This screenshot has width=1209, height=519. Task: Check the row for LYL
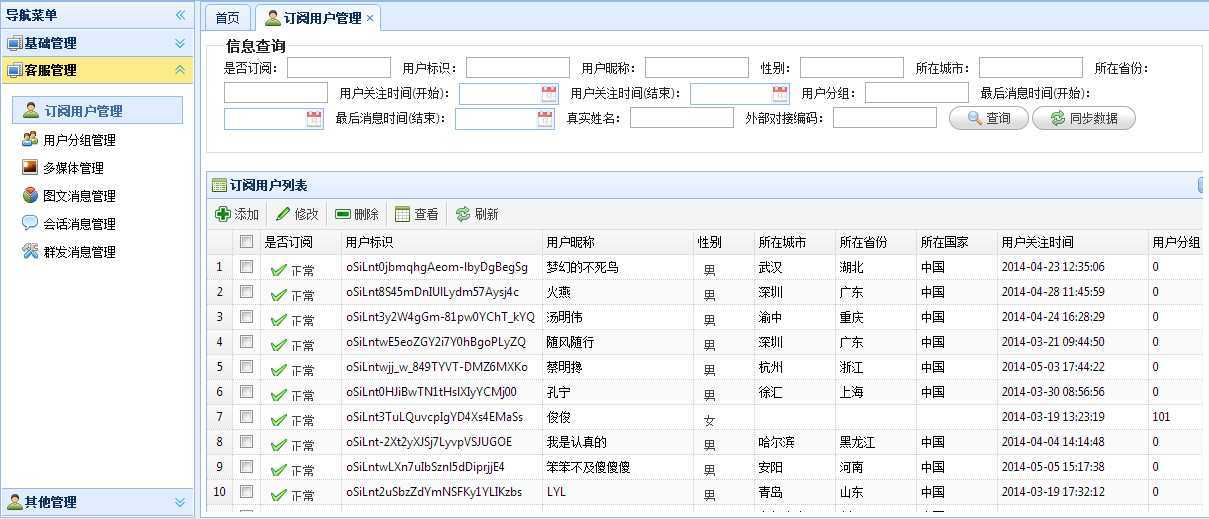[246, 491]
